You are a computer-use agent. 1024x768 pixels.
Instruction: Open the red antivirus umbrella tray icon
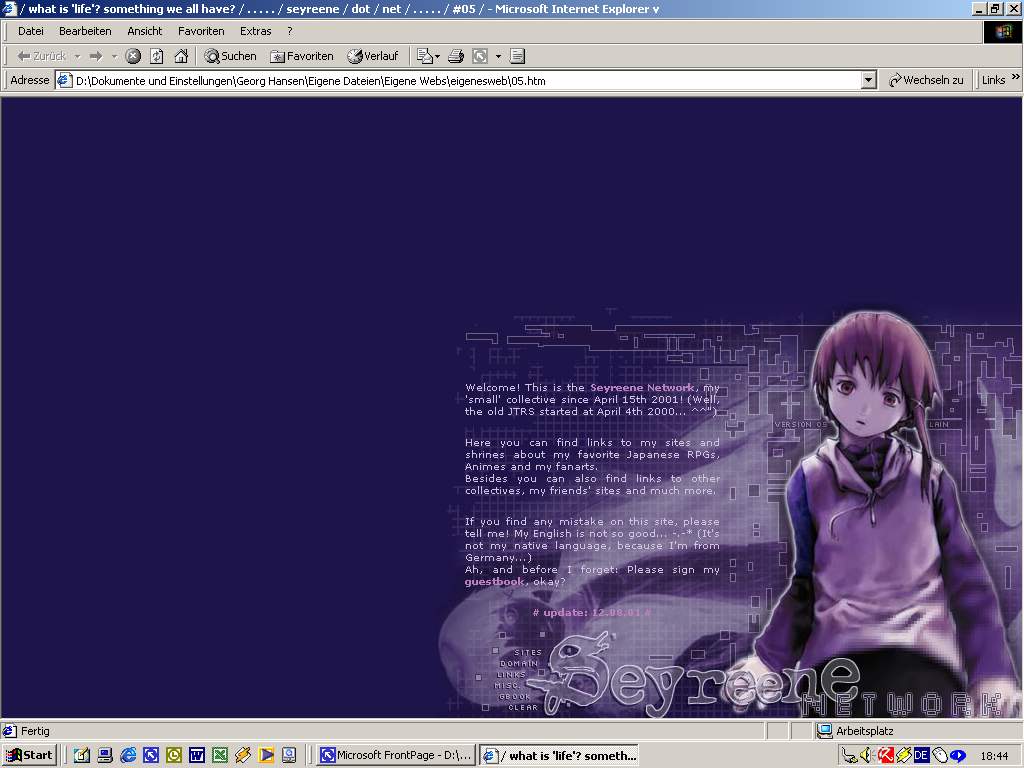point(886,756)
